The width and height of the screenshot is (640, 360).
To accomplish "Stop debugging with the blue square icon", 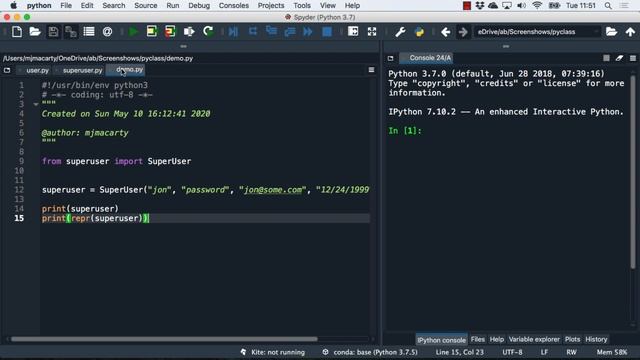I will point(327,31).
